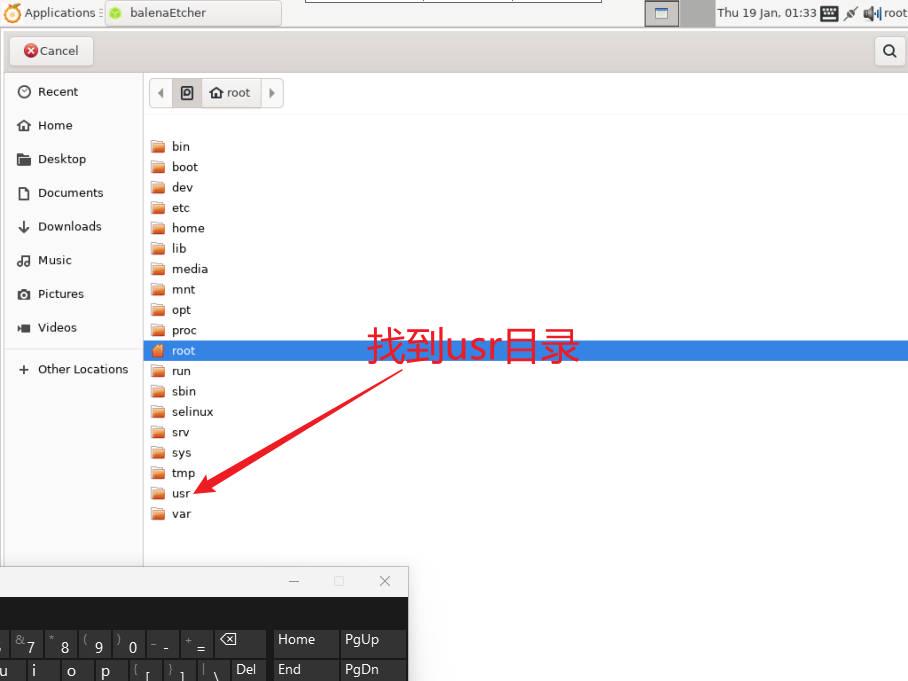Click the equals key on the on-screen keyboard
Image resolution: width=908 pixels, height=681 pixels.
[x=196, y=643]
